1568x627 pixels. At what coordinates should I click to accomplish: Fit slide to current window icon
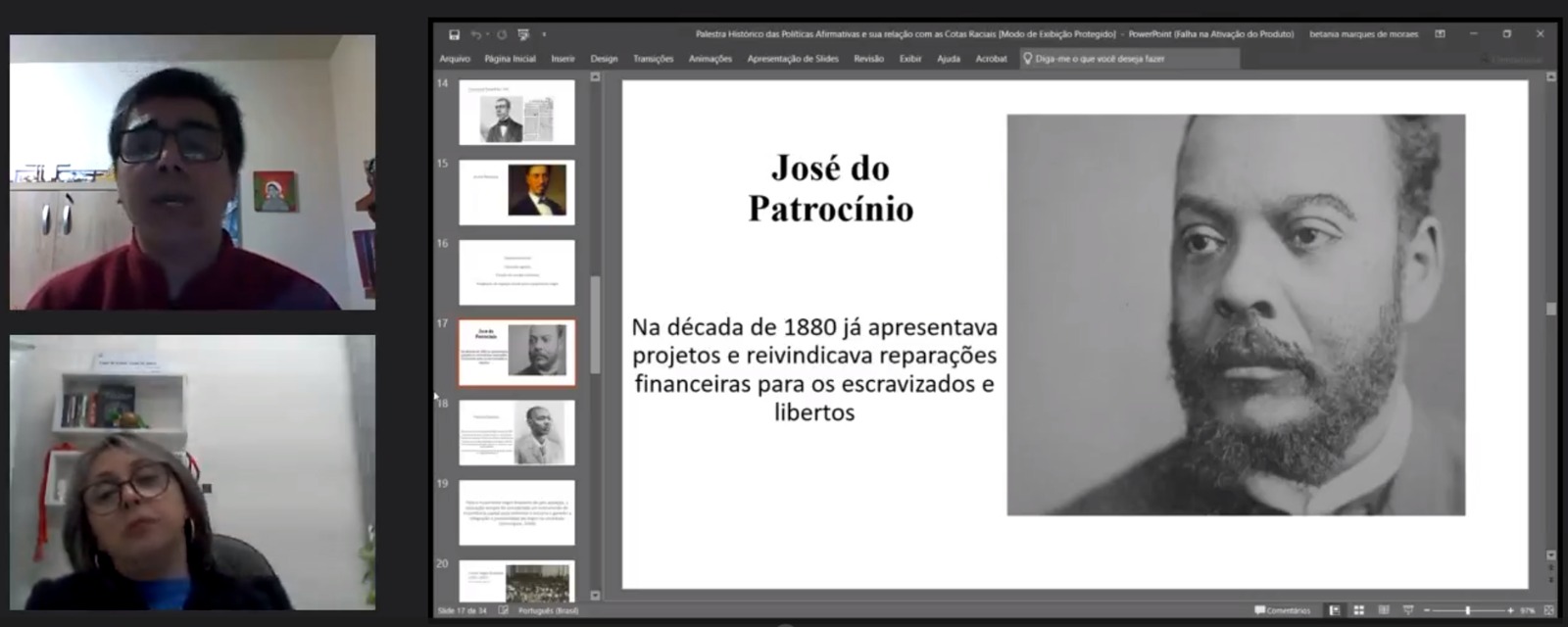tap(1548, 610)
